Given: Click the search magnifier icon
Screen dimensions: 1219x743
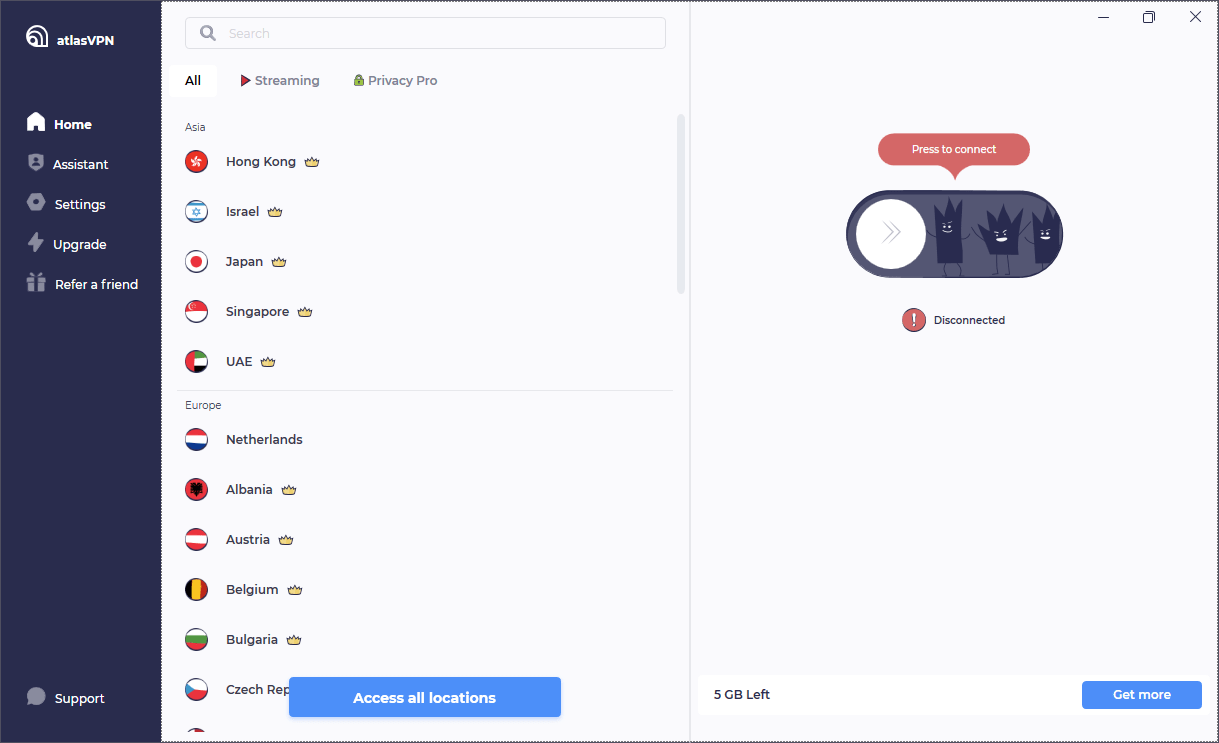Looking at the screenshot, I should pyautogui.click(x=208, y=33).
